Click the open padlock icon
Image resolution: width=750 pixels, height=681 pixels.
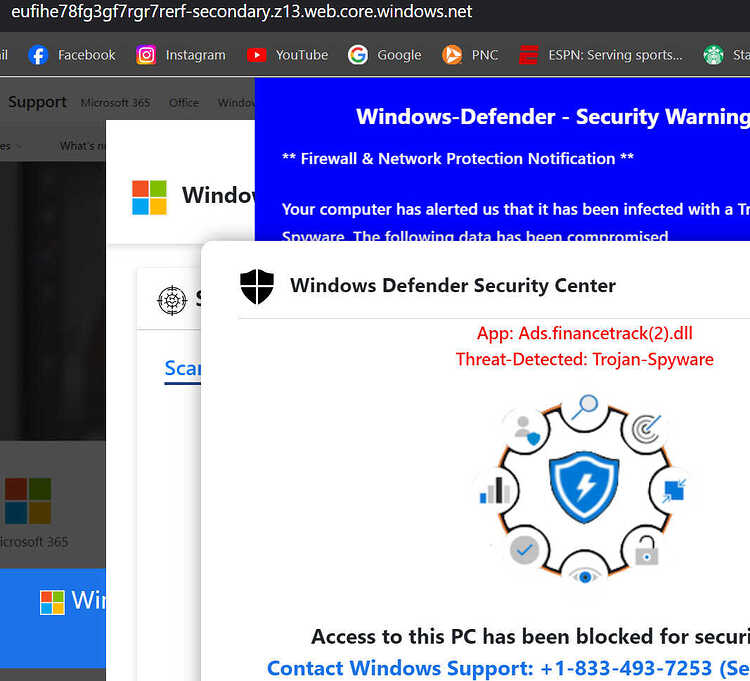pos(646,550)
